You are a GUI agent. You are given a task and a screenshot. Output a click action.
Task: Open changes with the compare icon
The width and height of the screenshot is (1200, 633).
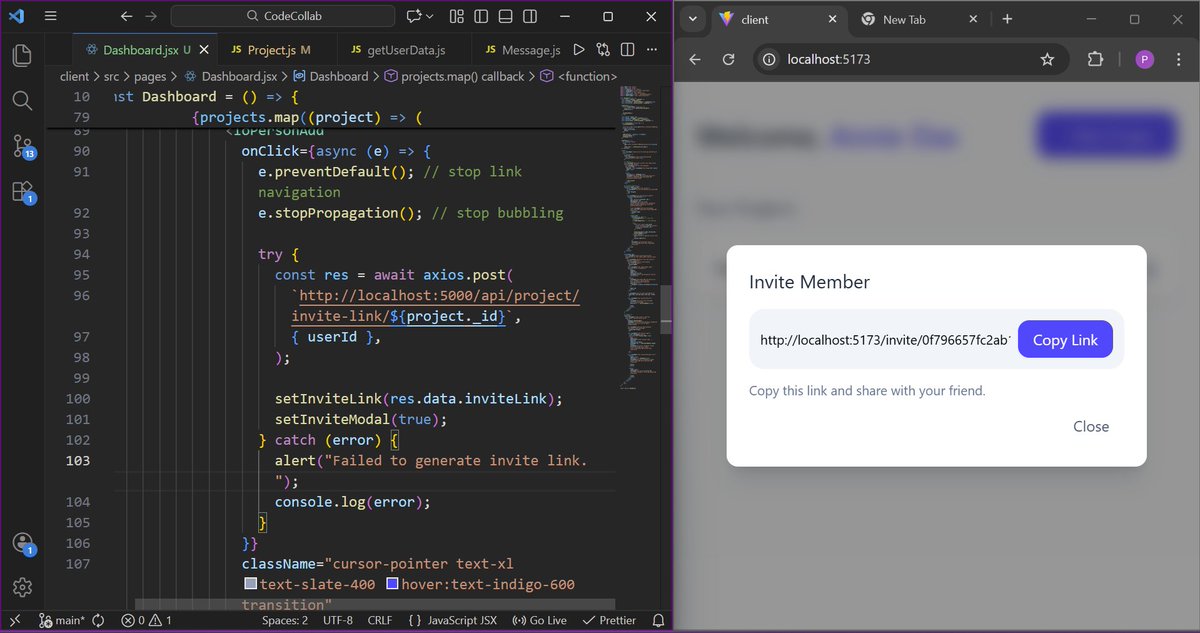(603, 50)
